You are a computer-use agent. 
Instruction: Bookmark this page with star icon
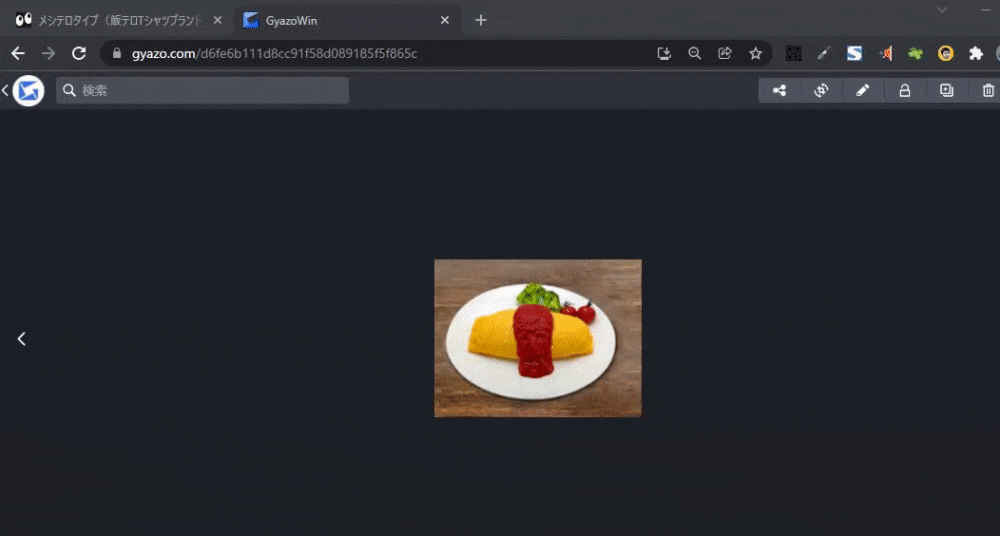coord(756,53)
